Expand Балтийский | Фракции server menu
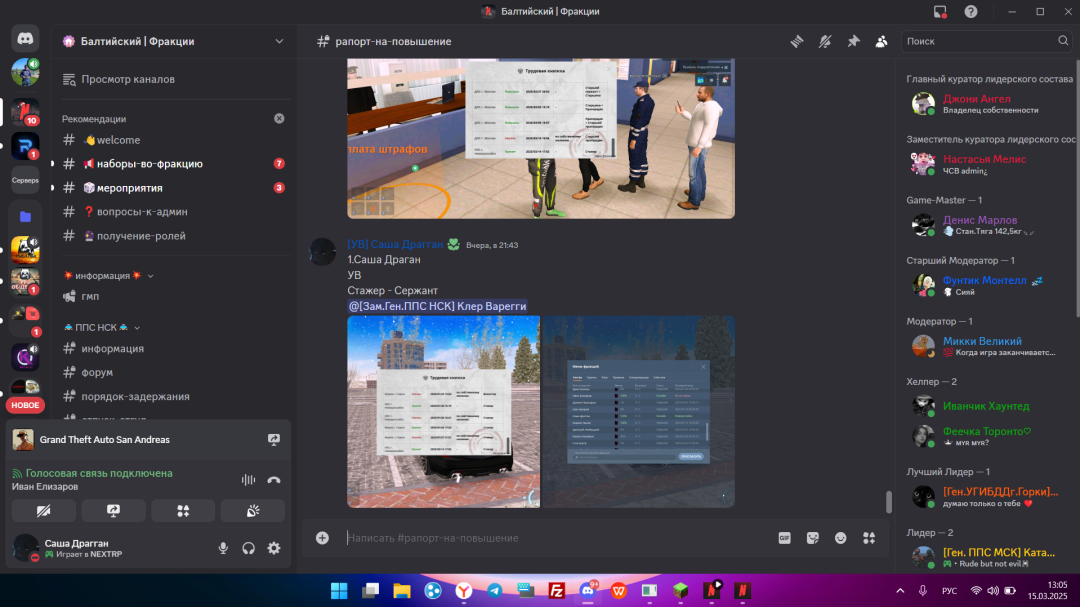Screen dimensions: 1080x607 279,41
